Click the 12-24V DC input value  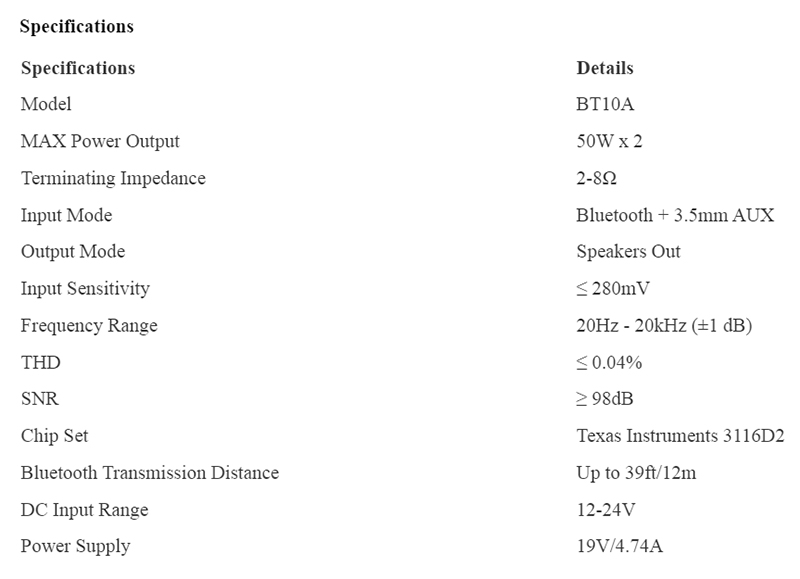click(606, 509)
